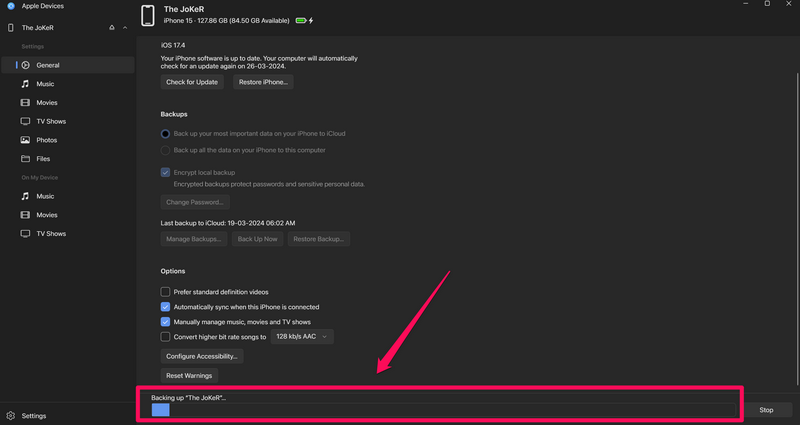Click the TV Shows monitor icon under Settings
The width and height of the screenshot is (800, 425).
coord(25,121)
